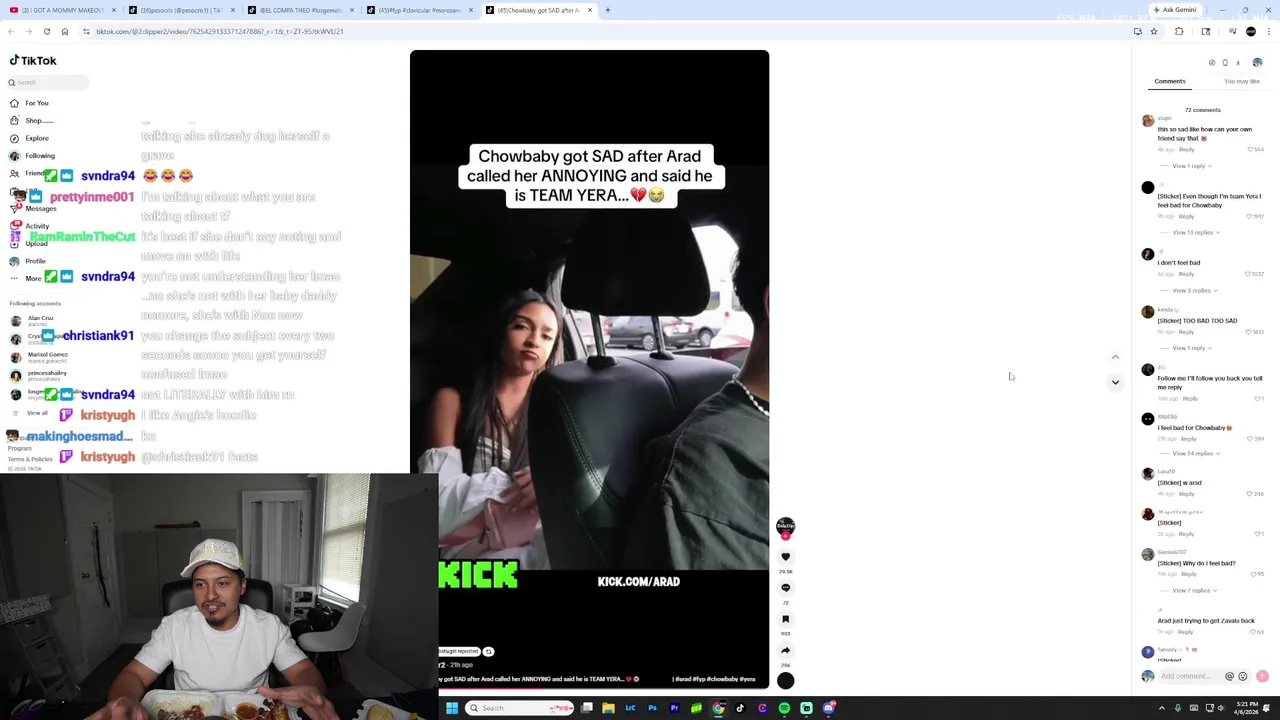Expand 'View 13 replies' thread
This screenshot has width=1280, height=720.
(1195, 232)
